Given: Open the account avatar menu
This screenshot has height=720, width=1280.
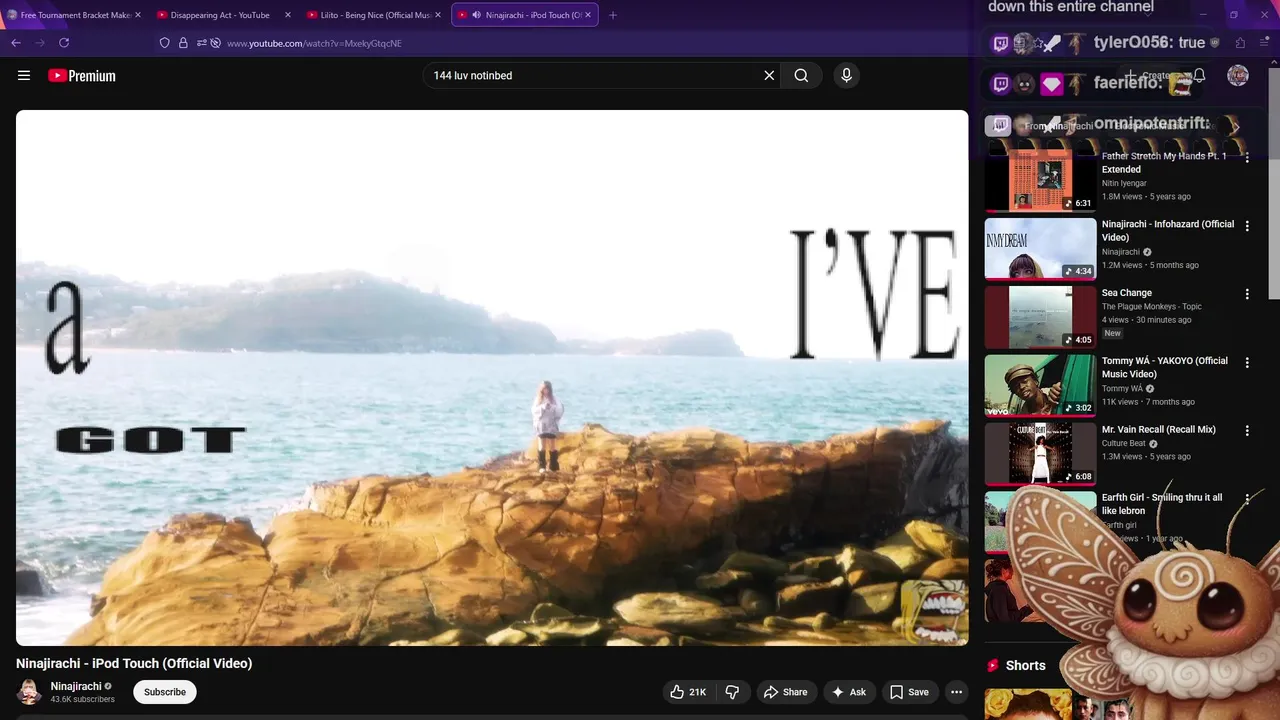Looking at the screenshot, I should tap(1238, 75).
